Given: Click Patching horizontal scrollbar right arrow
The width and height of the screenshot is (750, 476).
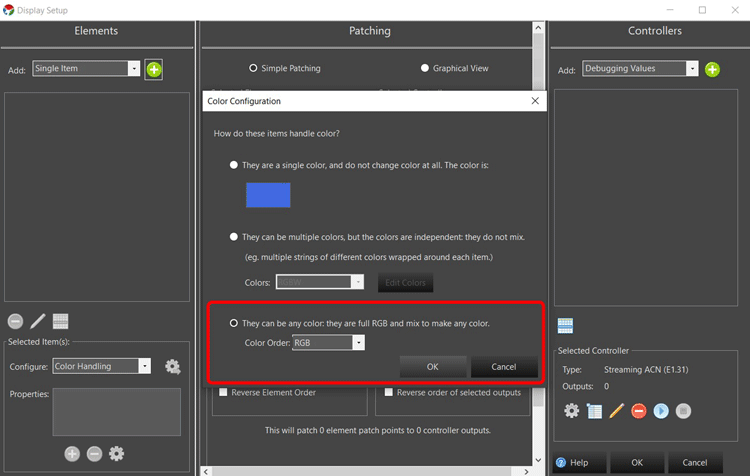Looking at the screenshot, I should 526,472.
